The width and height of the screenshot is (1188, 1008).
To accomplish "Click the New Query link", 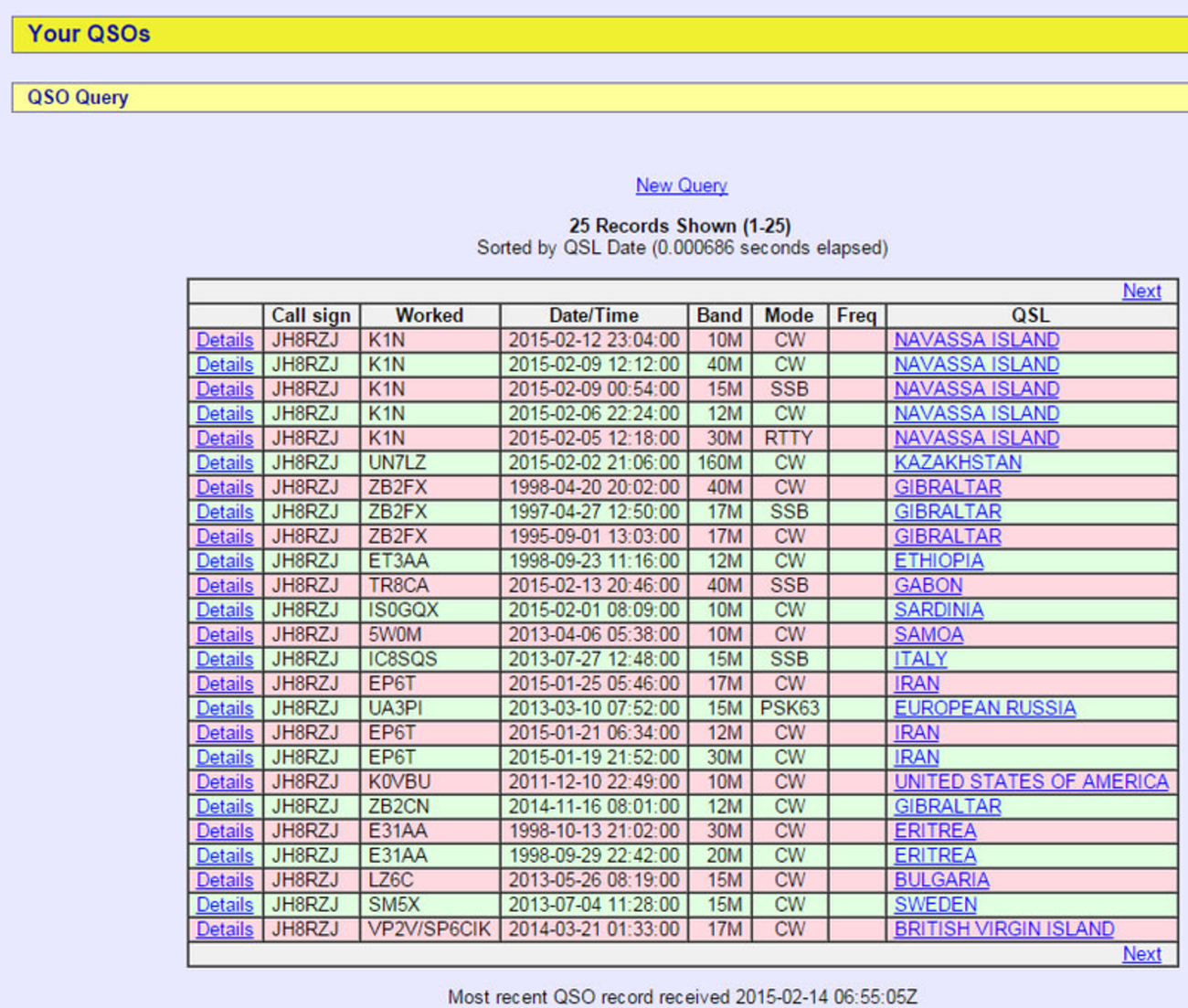I will click(x=681, y=186).
